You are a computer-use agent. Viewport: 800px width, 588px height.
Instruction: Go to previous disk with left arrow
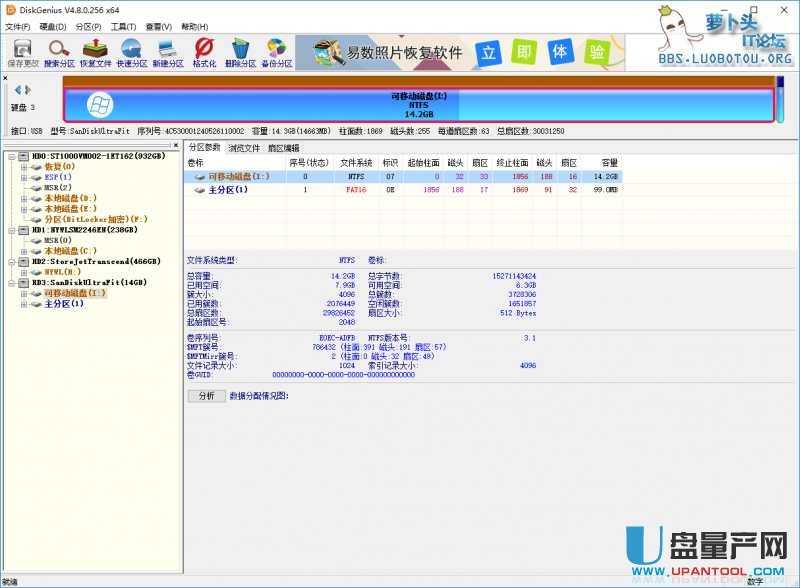click(17, 90)
